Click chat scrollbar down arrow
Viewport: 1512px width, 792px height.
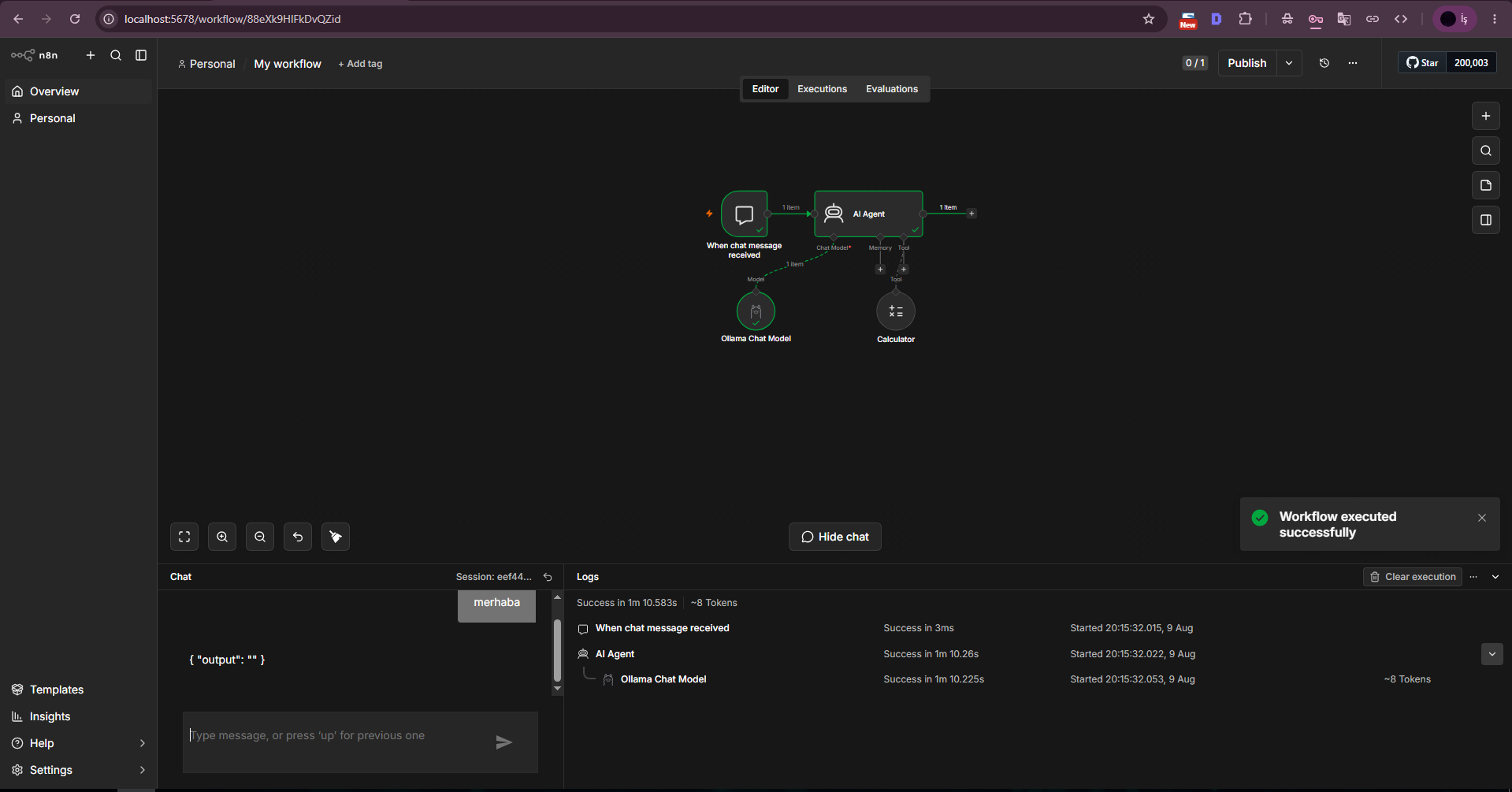[x=557, y=689]
